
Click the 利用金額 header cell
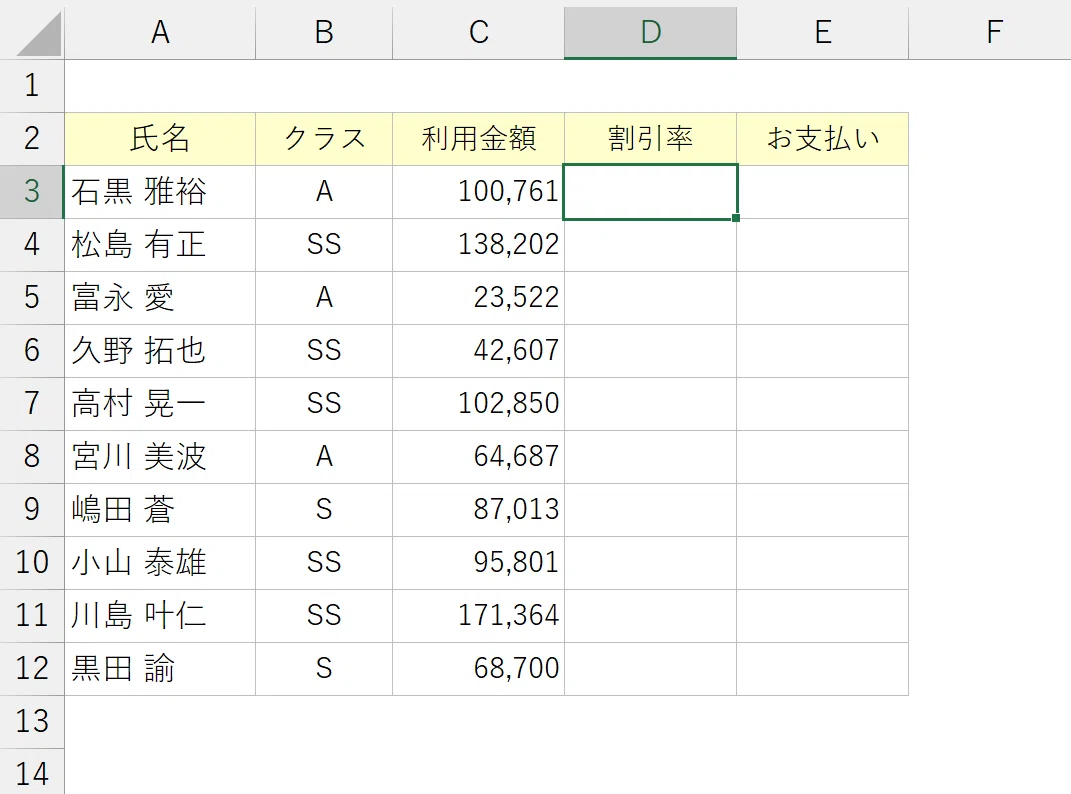pos(478,139)
